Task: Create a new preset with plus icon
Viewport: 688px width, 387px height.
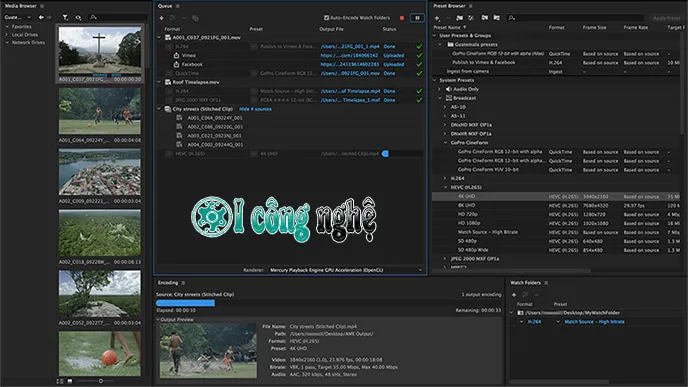Action: click(x=437, y=18)
